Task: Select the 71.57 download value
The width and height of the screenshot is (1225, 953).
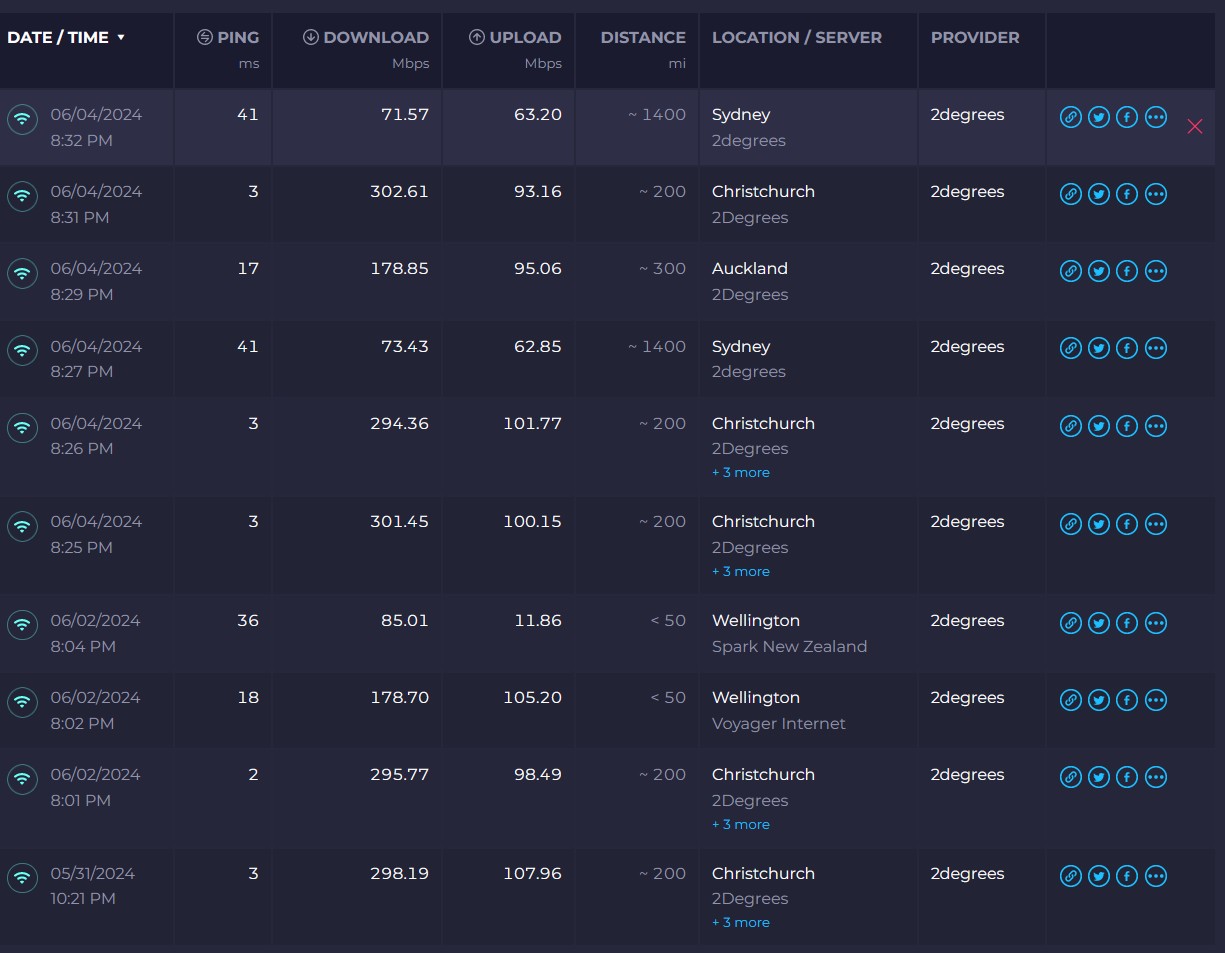Action: (x=405, y=114)
